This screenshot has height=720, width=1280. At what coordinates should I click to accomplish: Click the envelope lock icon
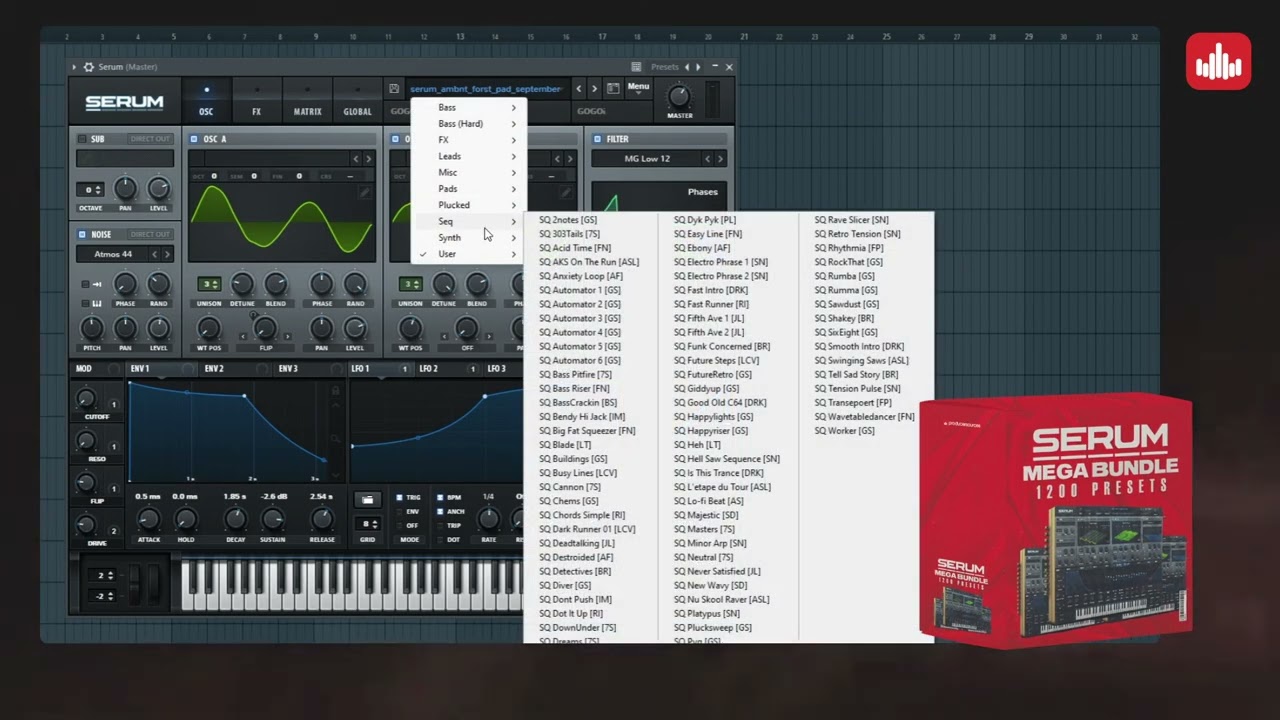[335, 391]
